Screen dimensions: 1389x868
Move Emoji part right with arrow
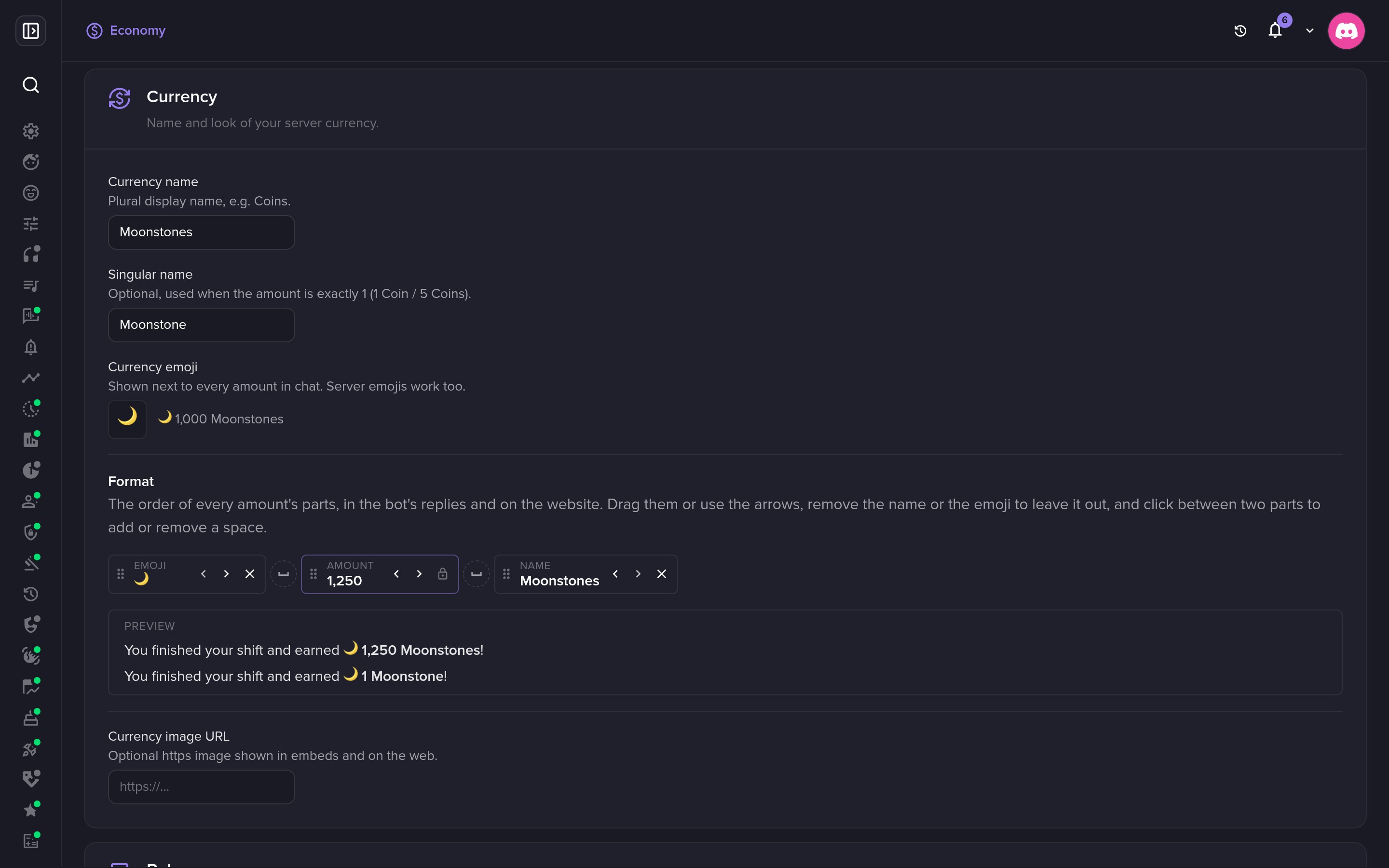click(x=226, y=574)
